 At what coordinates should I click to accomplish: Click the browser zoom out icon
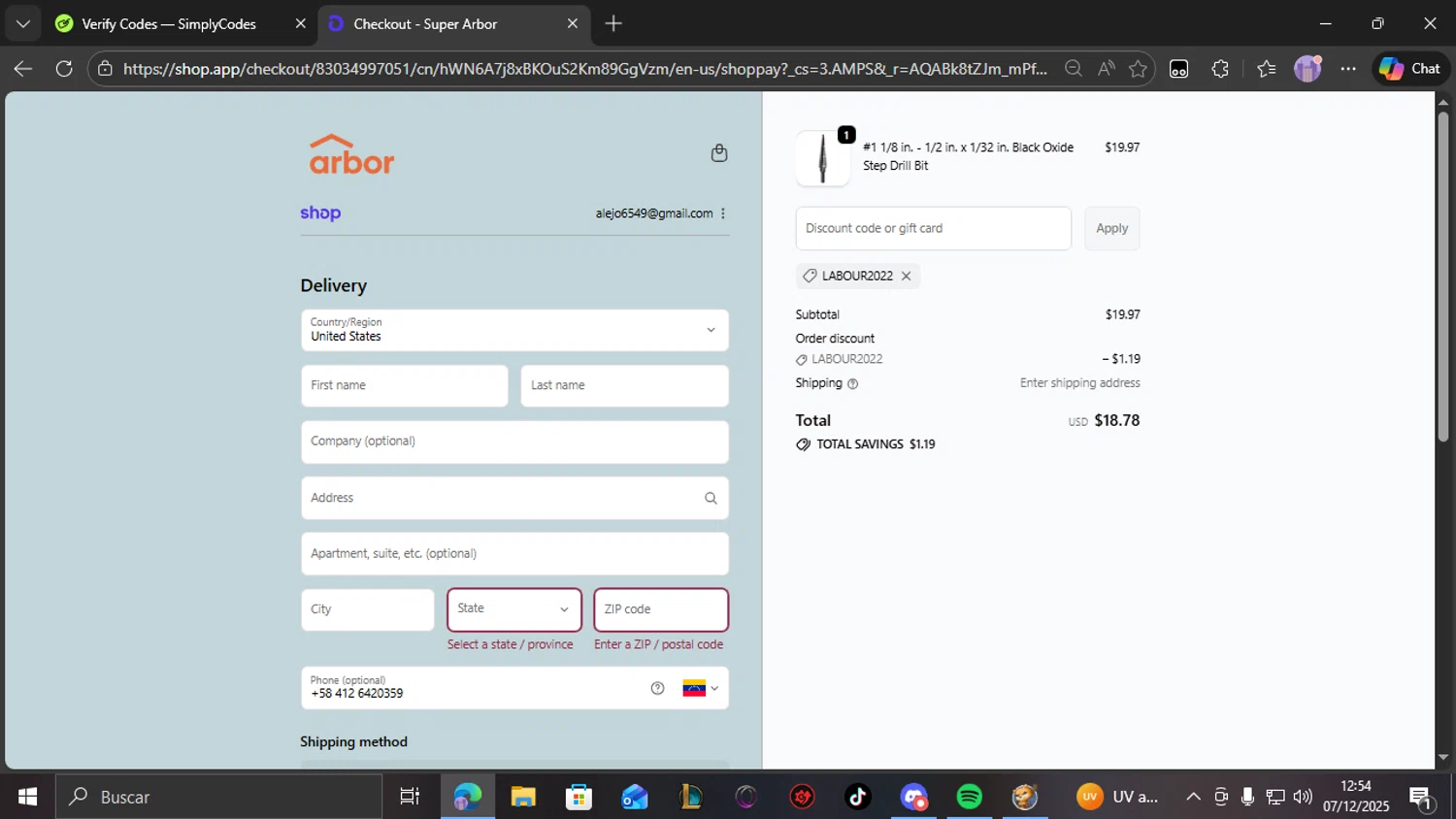pyautogui.click(x=1073, y=69)
